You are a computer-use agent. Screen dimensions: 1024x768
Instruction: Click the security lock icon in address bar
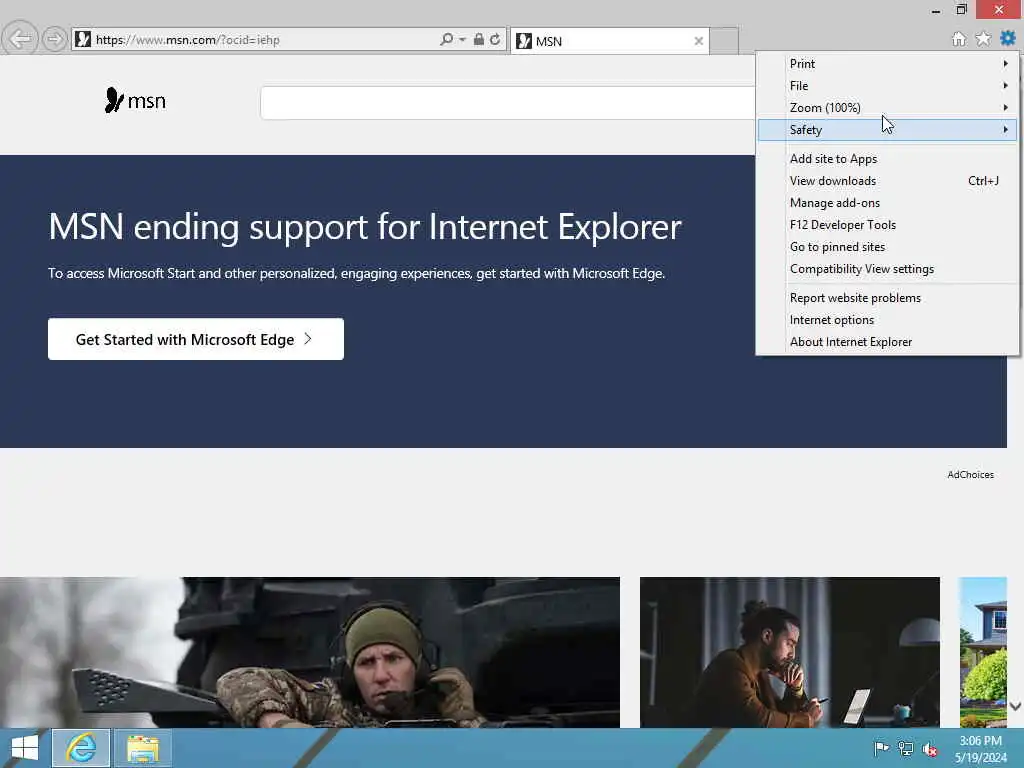(x=479, y=39)
